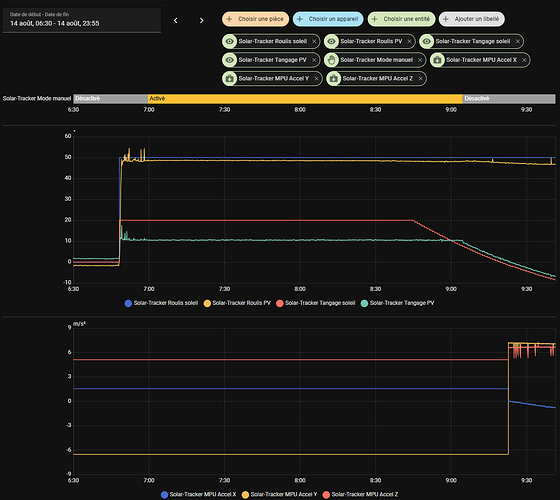This screenshot has height=500, width=560.
Task: Click eye icon on Tangage soleil chip
Action: tap(426, 41)
